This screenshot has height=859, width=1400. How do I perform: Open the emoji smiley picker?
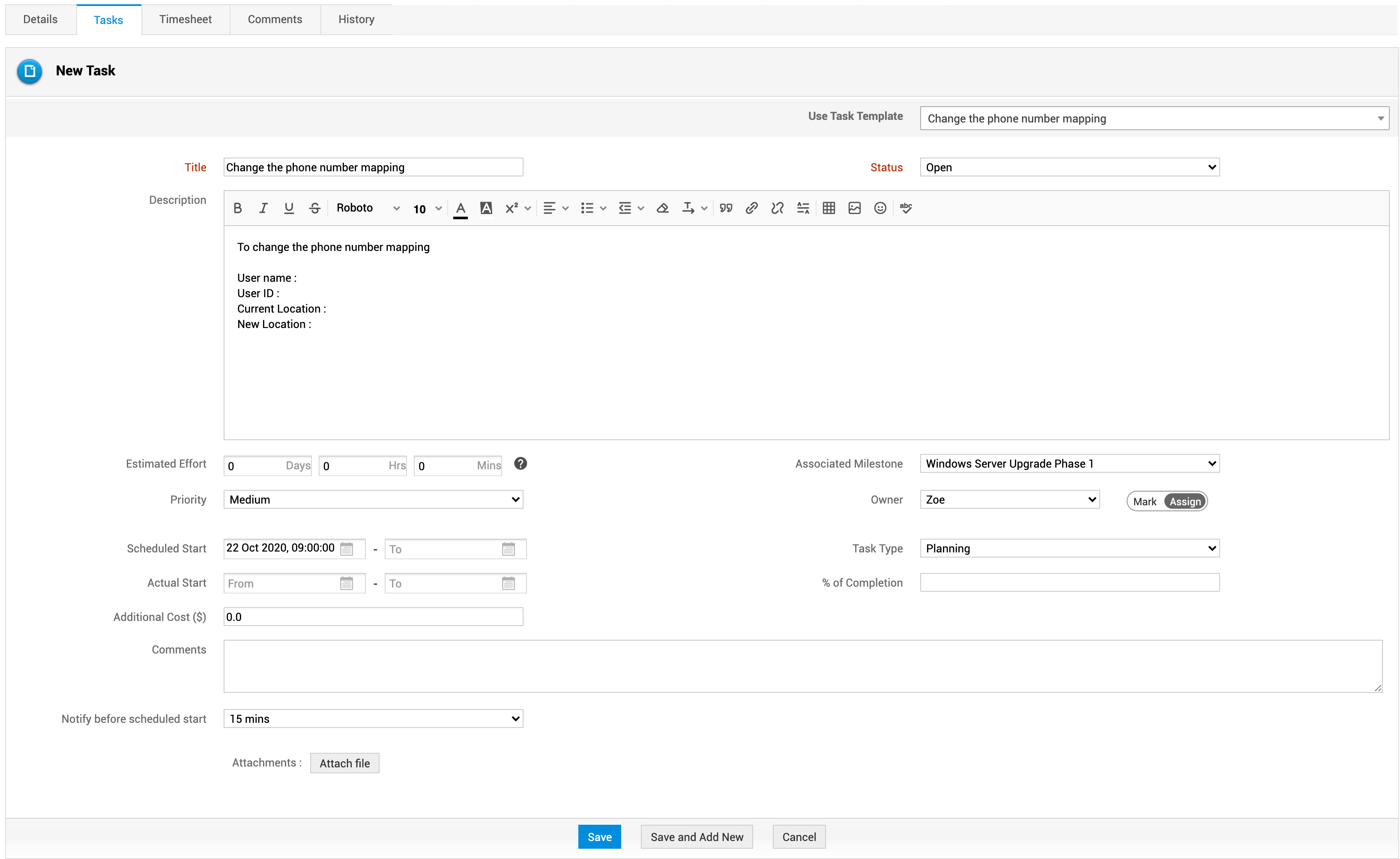point(879,209)
